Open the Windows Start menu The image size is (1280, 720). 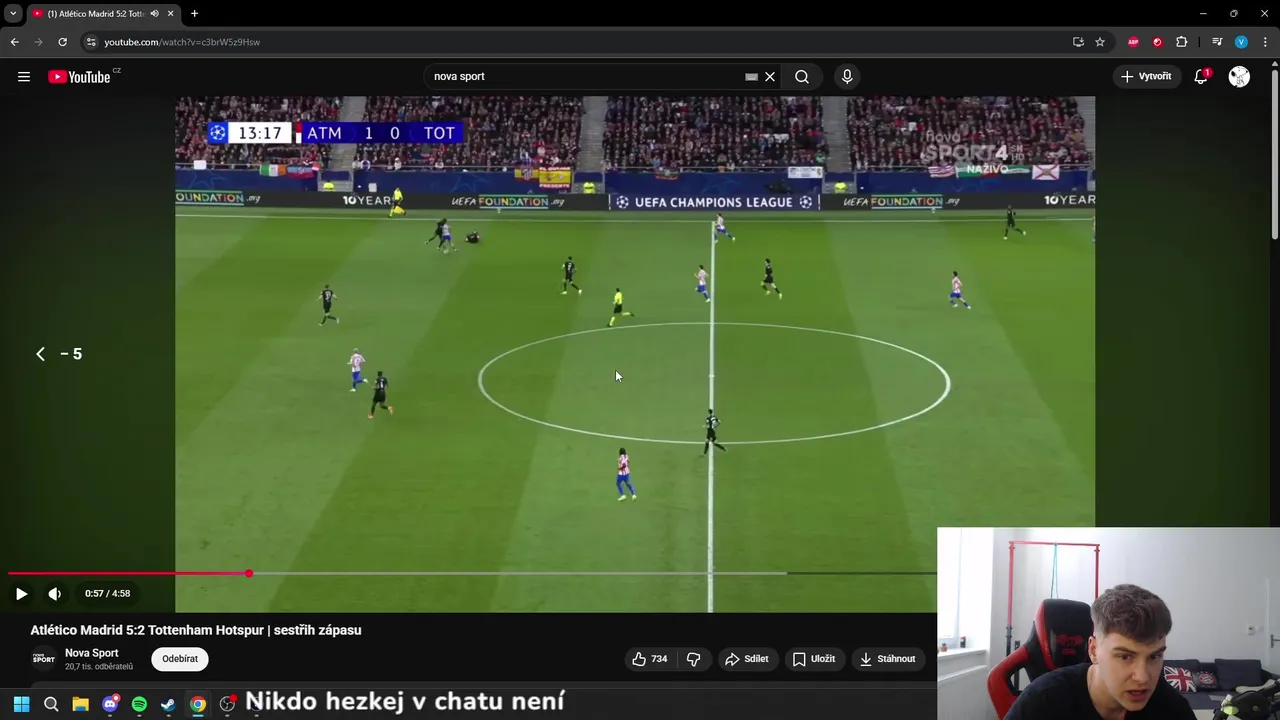click(21, 704)
